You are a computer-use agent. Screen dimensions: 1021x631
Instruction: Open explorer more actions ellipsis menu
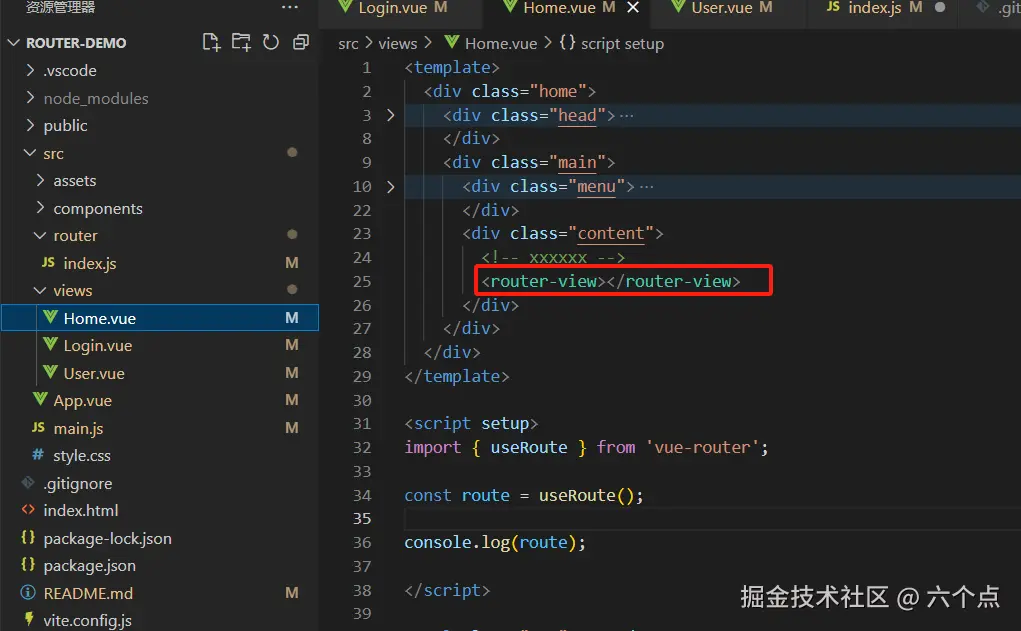click(290, 7)
